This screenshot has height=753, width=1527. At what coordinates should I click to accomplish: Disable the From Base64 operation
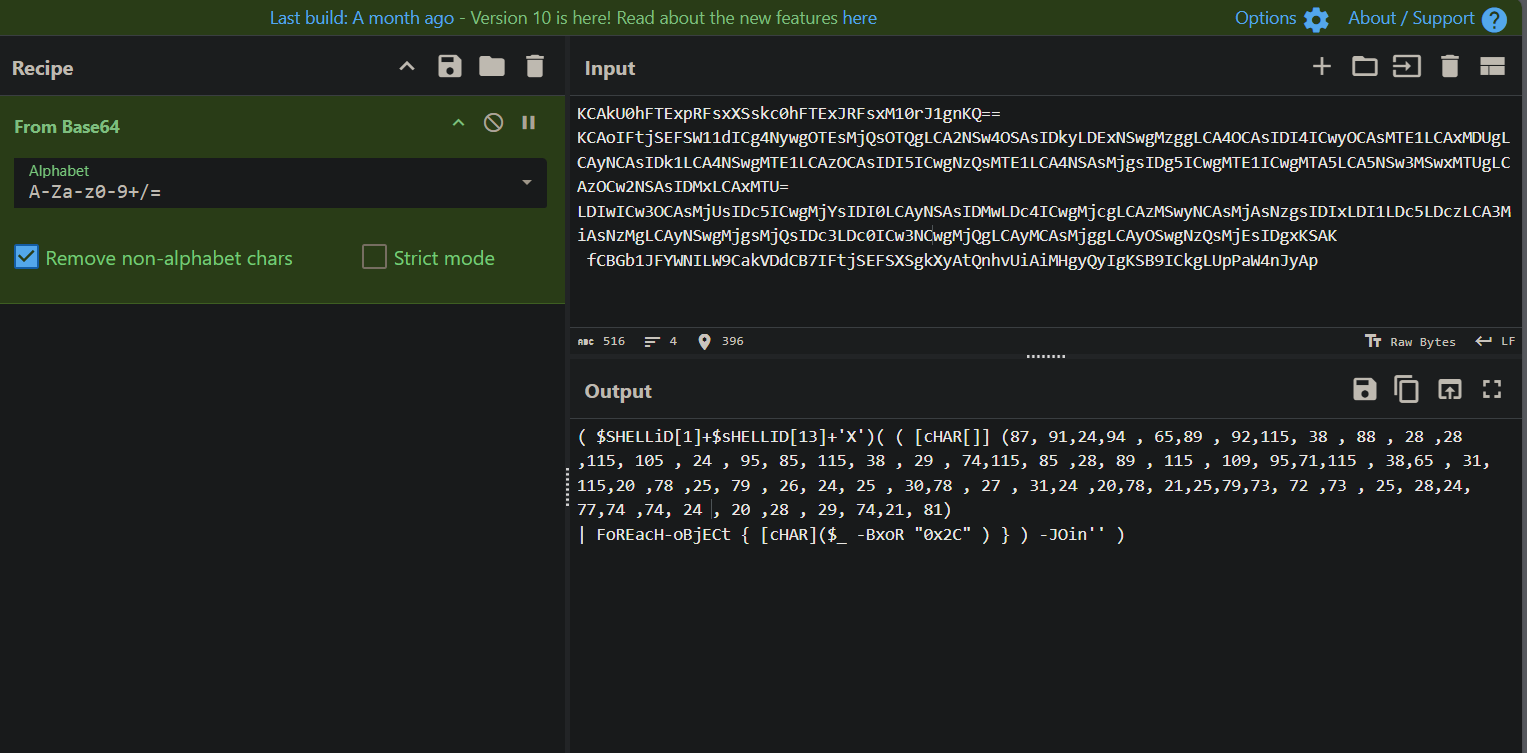493,123
